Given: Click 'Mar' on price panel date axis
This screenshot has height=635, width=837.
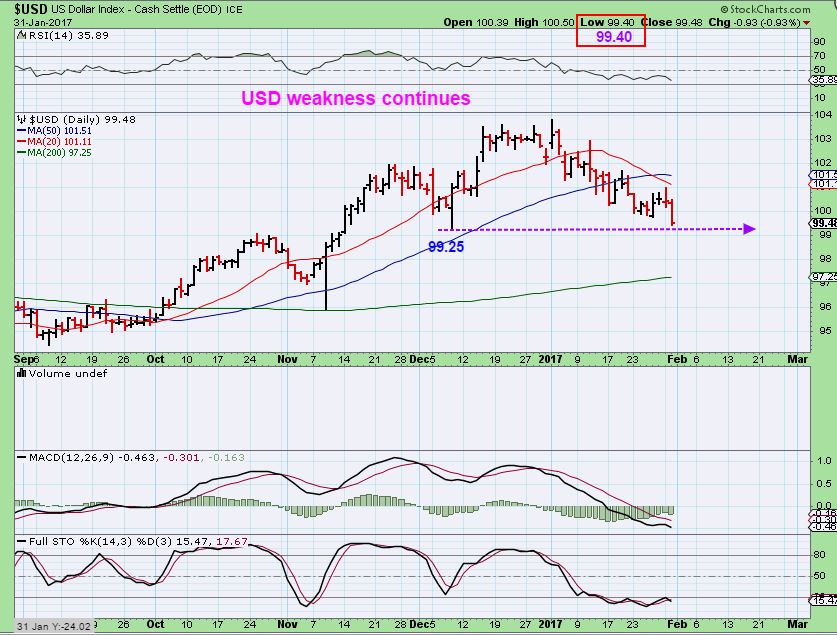Looking at the screenshot, I should click(797, 359).
